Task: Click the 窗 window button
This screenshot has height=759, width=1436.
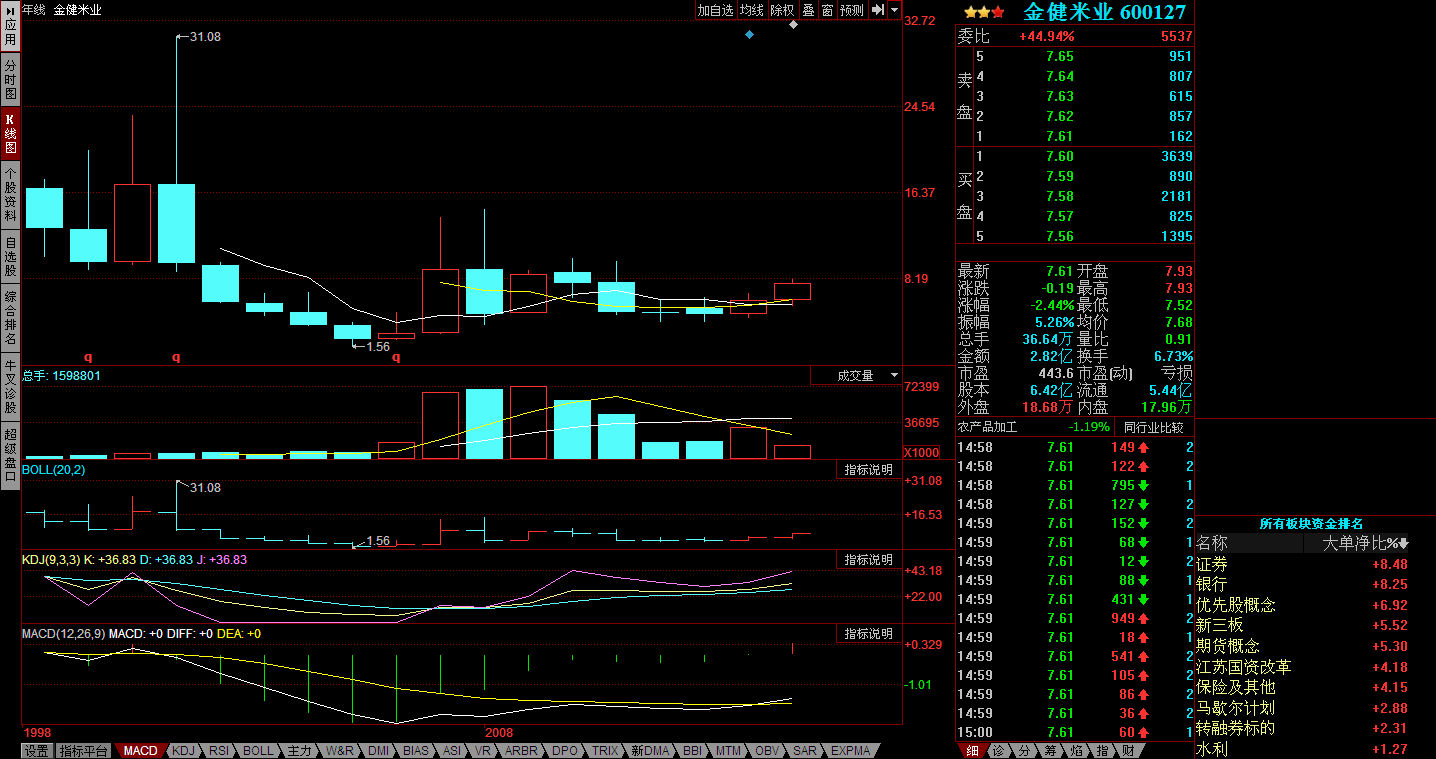Action: point(827,10)
